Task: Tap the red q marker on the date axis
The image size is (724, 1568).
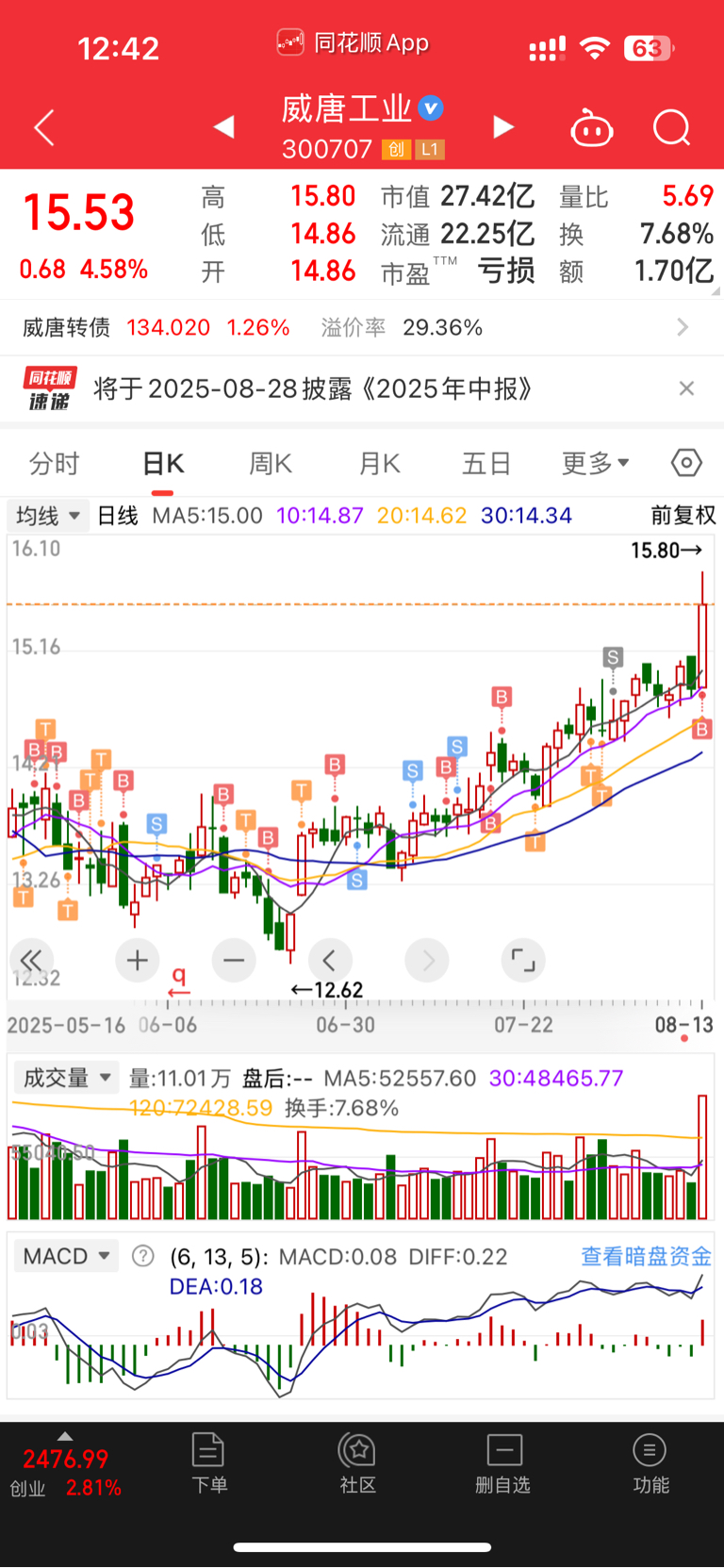Action: click(x=179, y=982)
